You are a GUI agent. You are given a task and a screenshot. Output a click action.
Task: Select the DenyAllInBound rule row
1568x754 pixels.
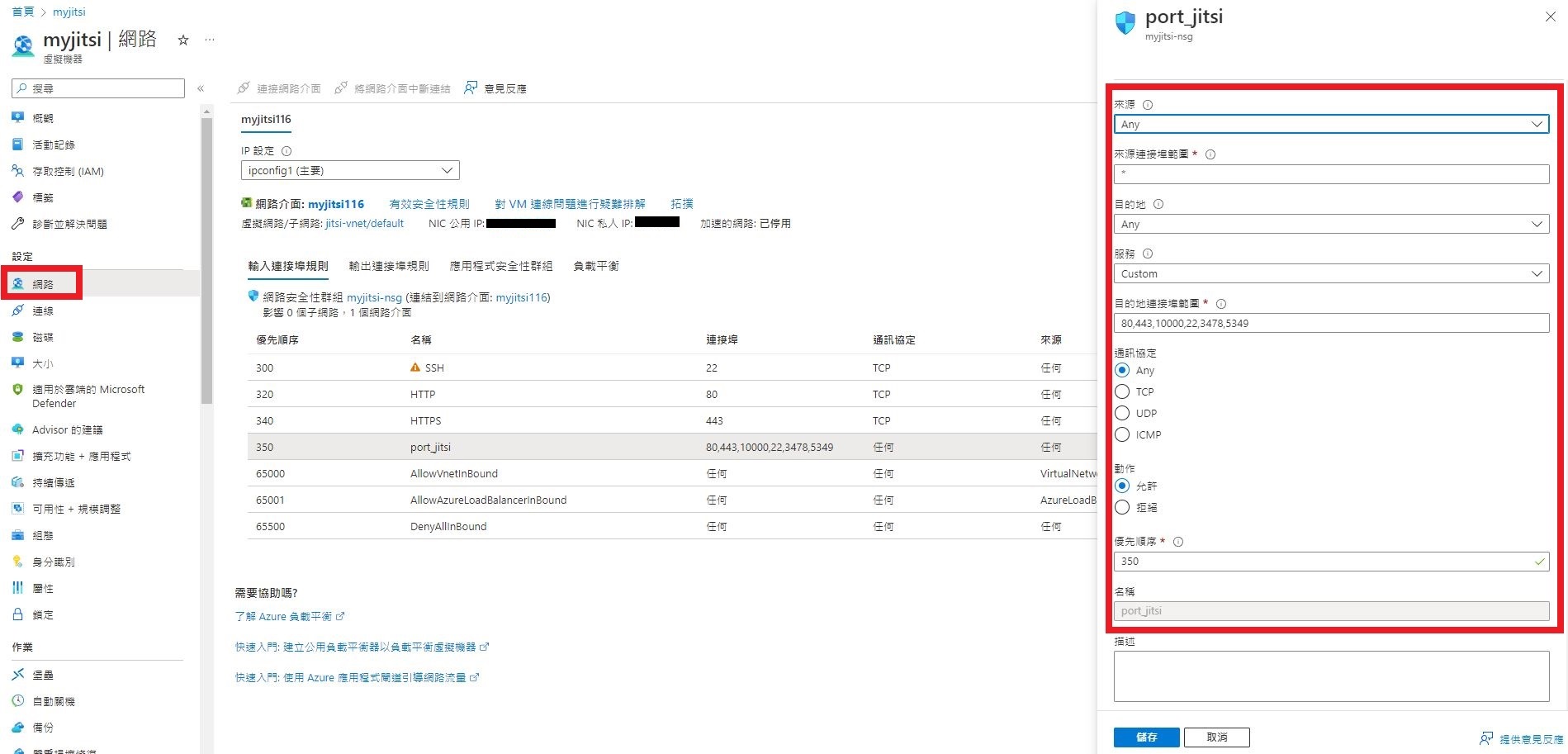pyautogui.click(x=672, y=526)
